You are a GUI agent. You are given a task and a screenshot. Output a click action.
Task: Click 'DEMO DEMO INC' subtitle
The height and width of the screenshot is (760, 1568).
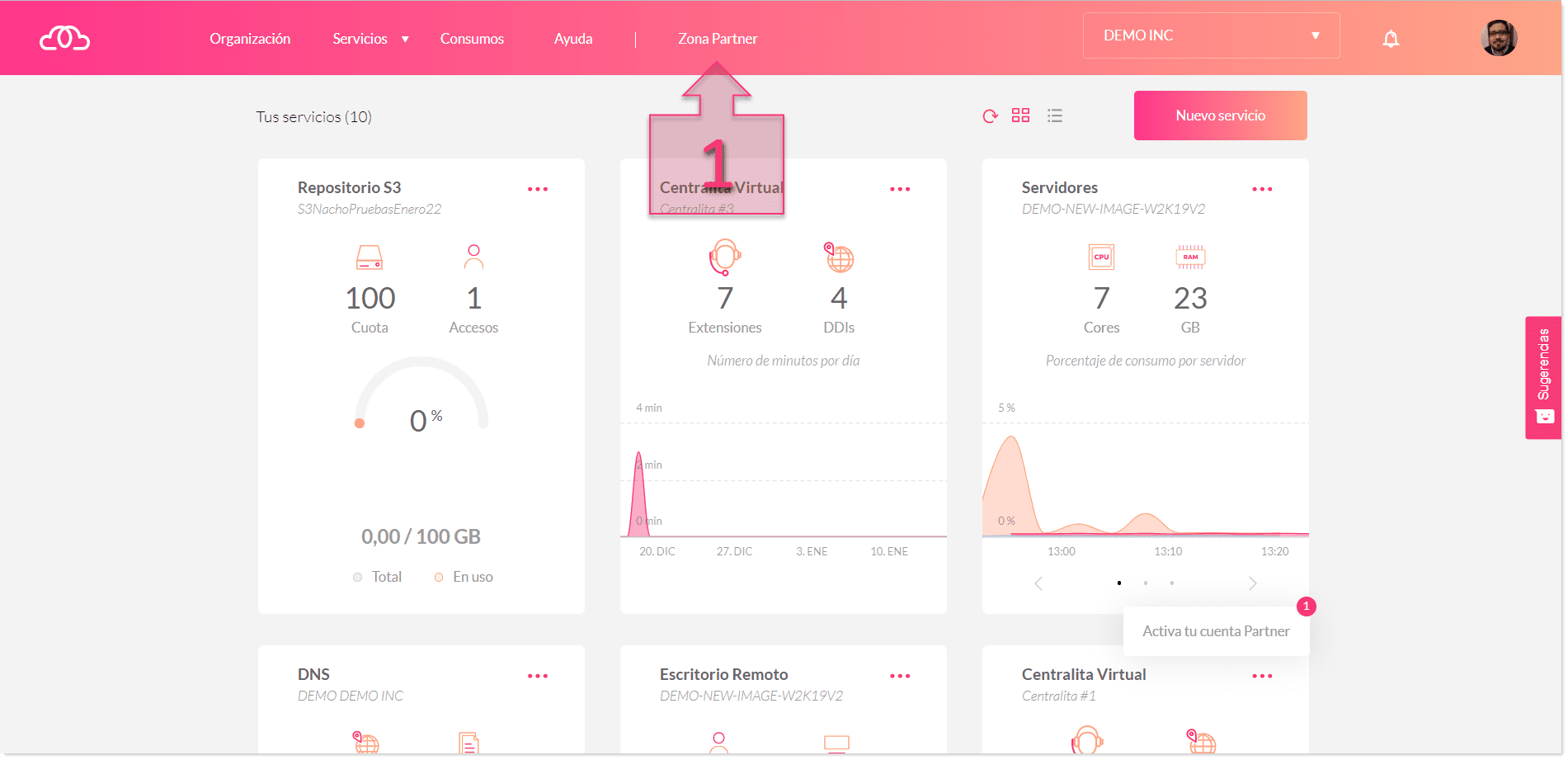(351, 696)
